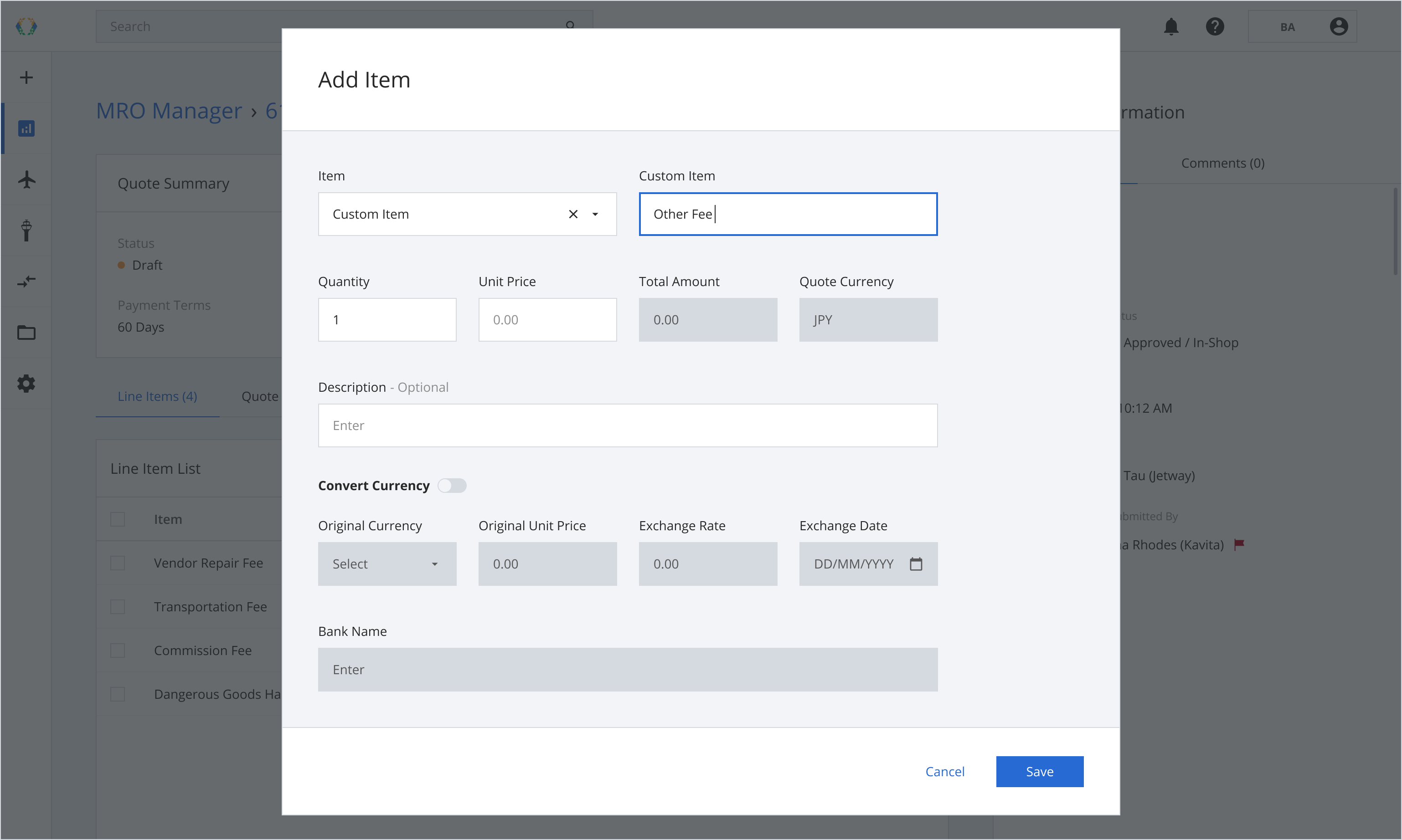Click the Draft status text

tap(147, 265)
